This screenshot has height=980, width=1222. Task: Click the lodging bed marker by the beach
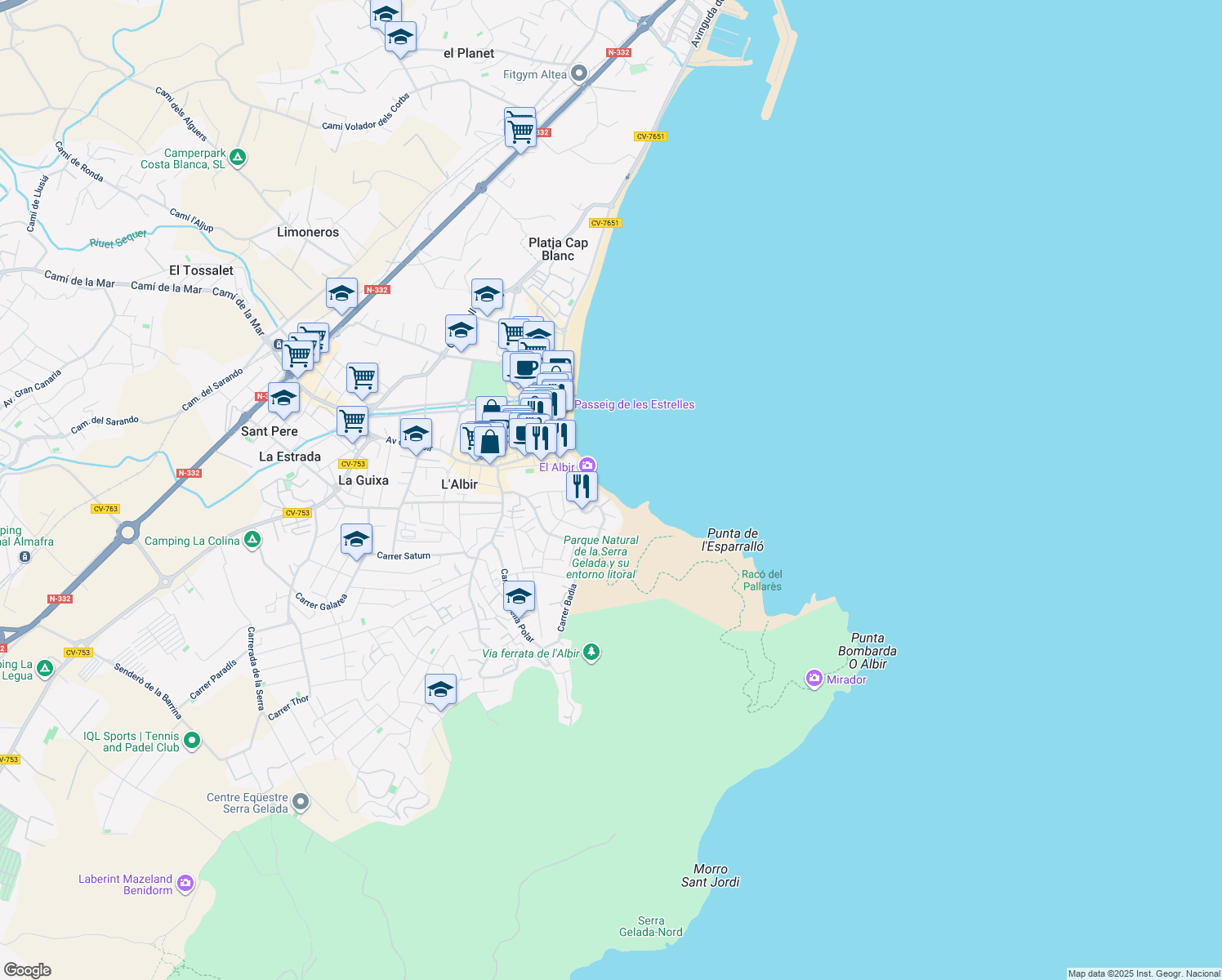[x=559, y=362]
